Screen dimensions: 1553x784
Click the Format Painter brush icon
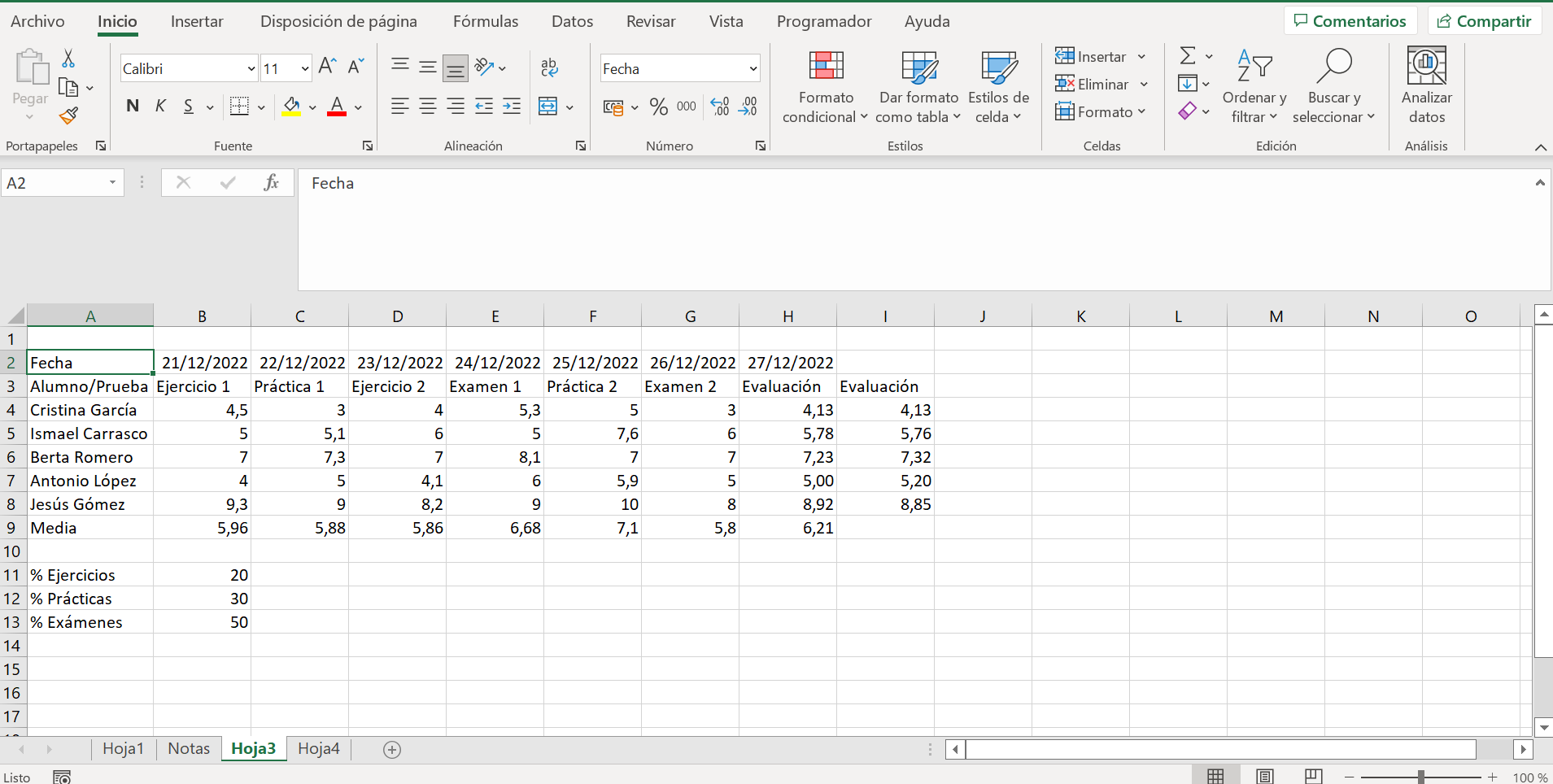[69, 116]
